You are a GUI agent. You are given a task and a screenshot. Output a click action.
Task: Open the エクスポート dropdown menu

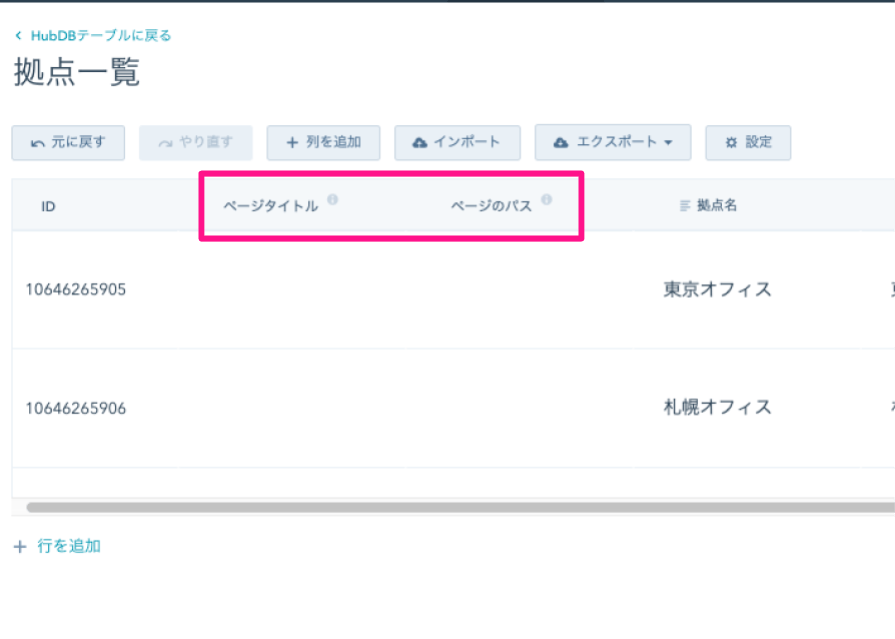point(612,142)
